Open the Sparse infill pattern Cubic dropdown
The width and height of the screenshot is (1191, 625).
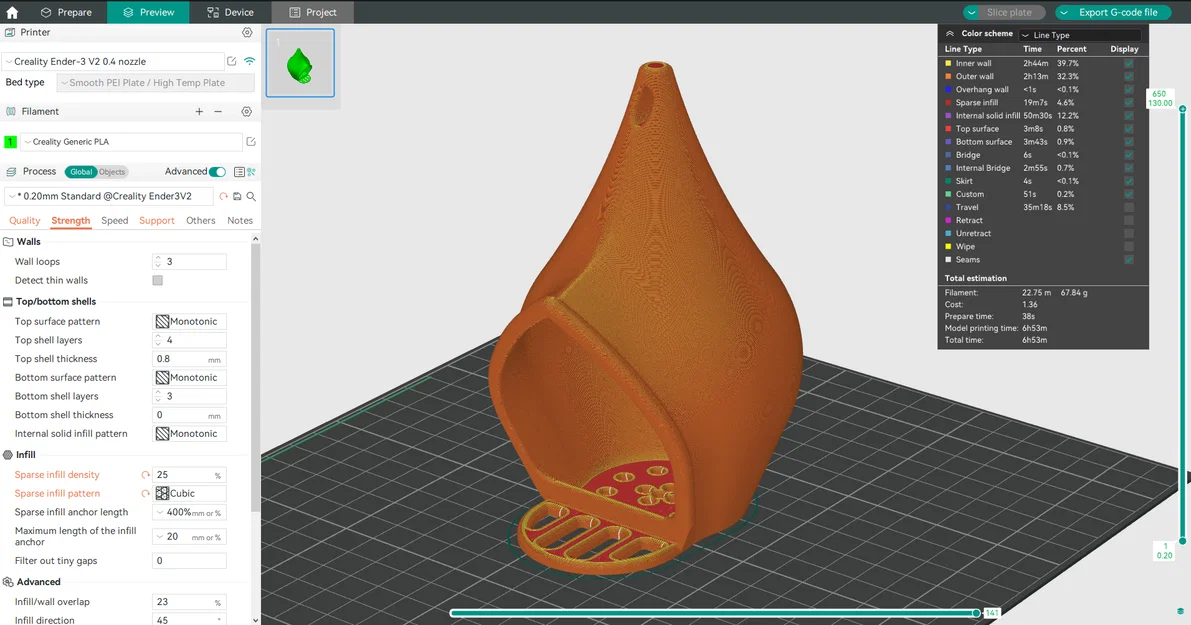click(x=189, y=494)
